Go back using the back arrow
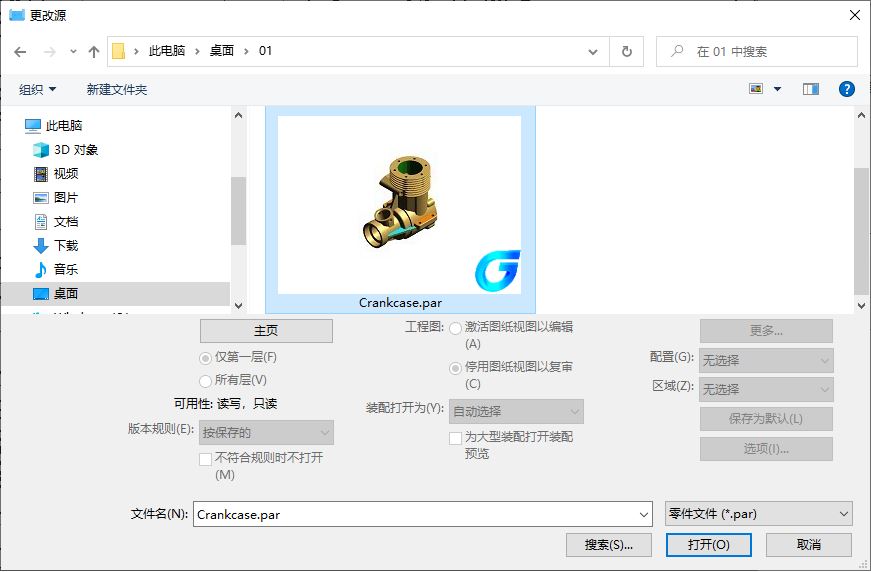This screenshot has width=871, height=572. coord(21,52)
